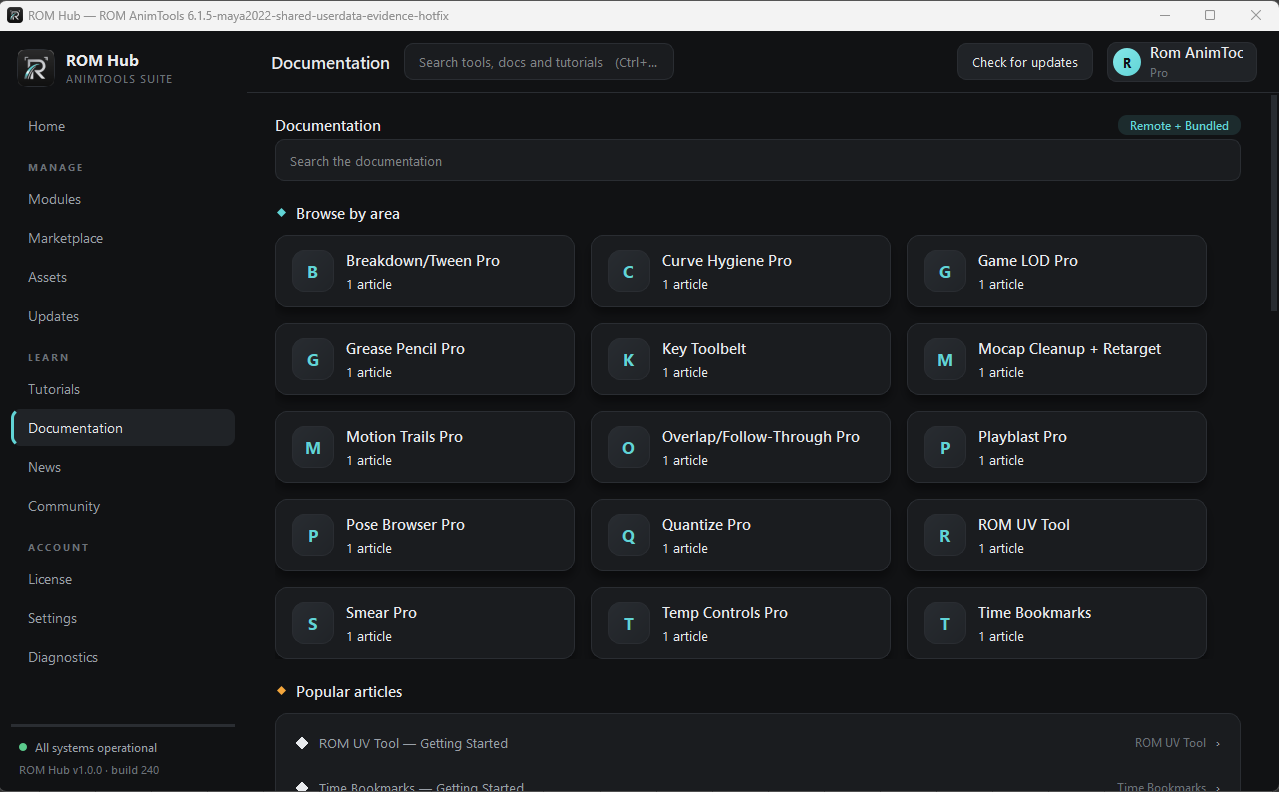Viewport: 1279px width, 792px height.
Task: Open Diagnostics in the sidebar
Action: 123,657
